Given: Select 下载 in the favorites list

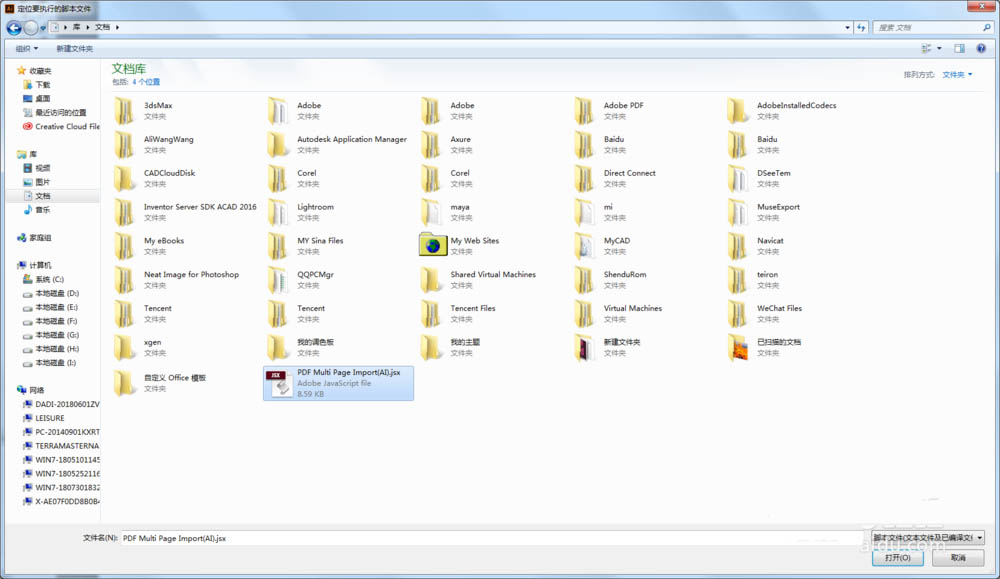Looking at the screenshot, I should coord(36,85).
